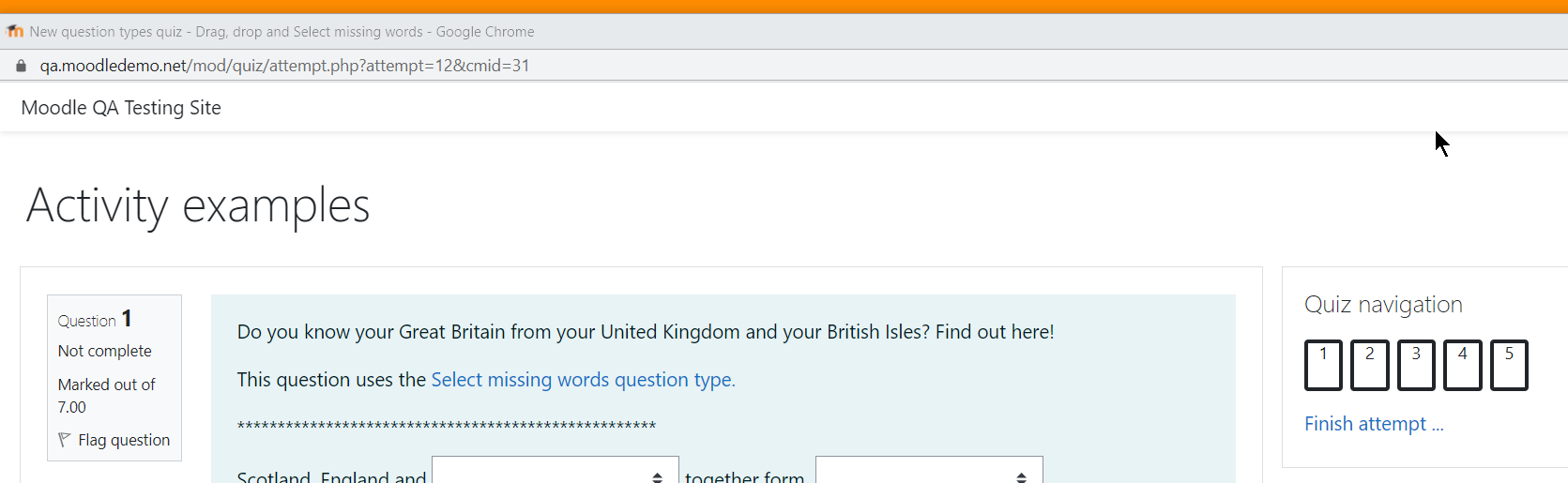
Task: Click the Moodle favicon in the title bar
Action: coord(15,31)
